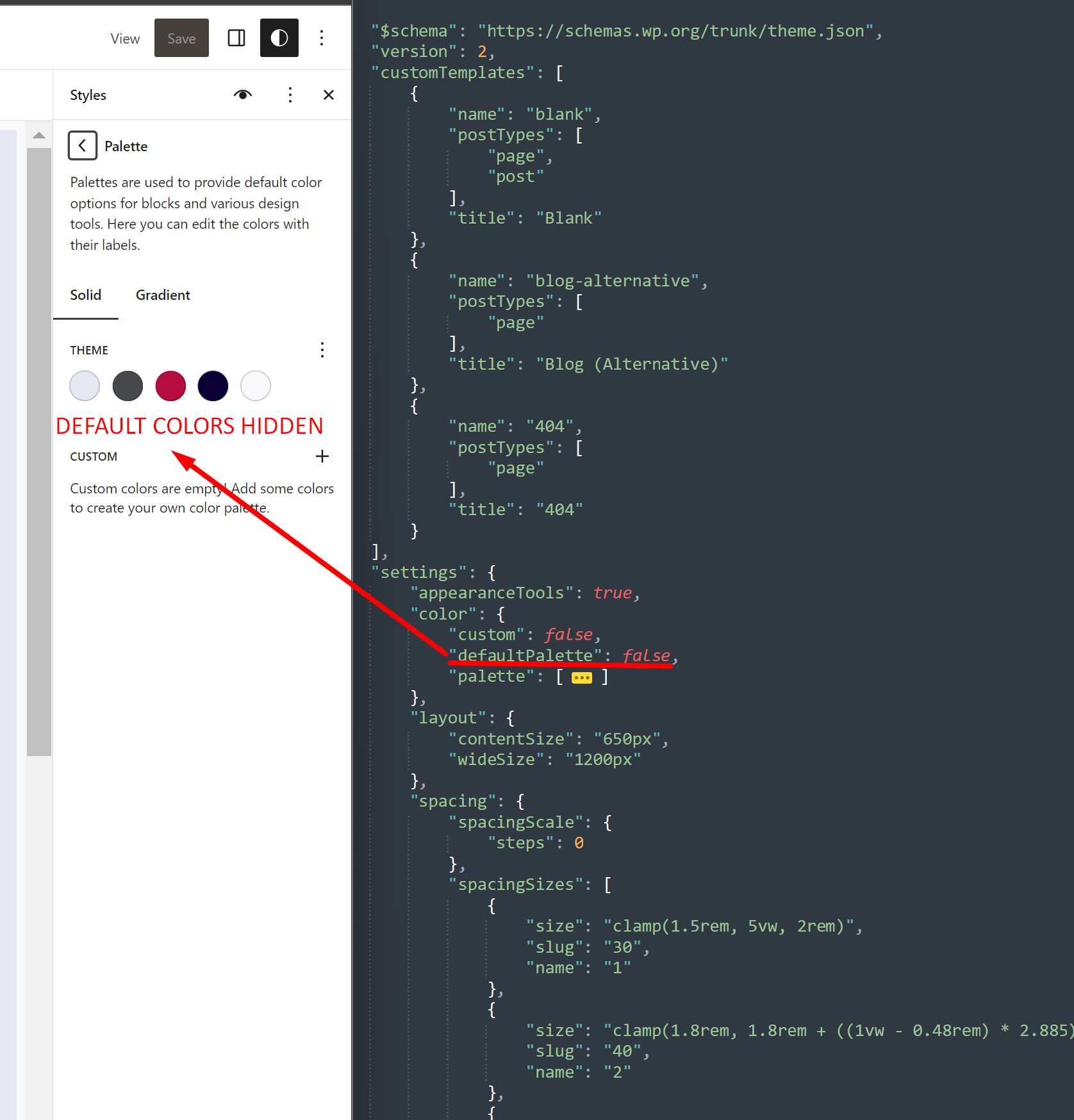Navigate back from Palette with the chevron

coord(82,145)
